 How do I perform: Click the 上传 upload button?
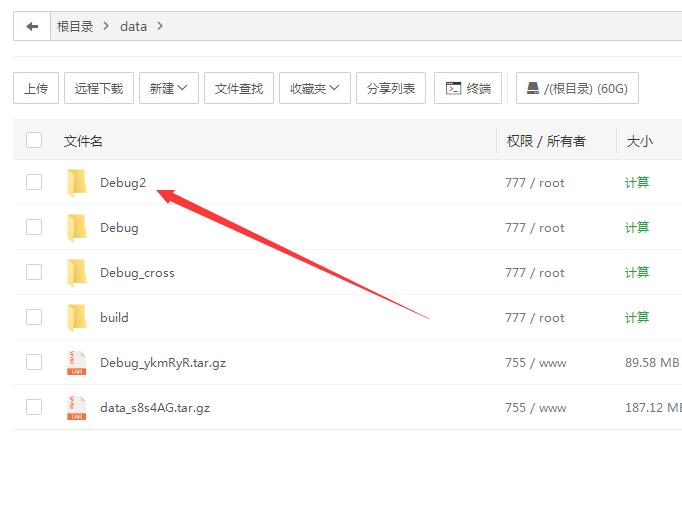(x=36, y=88)
